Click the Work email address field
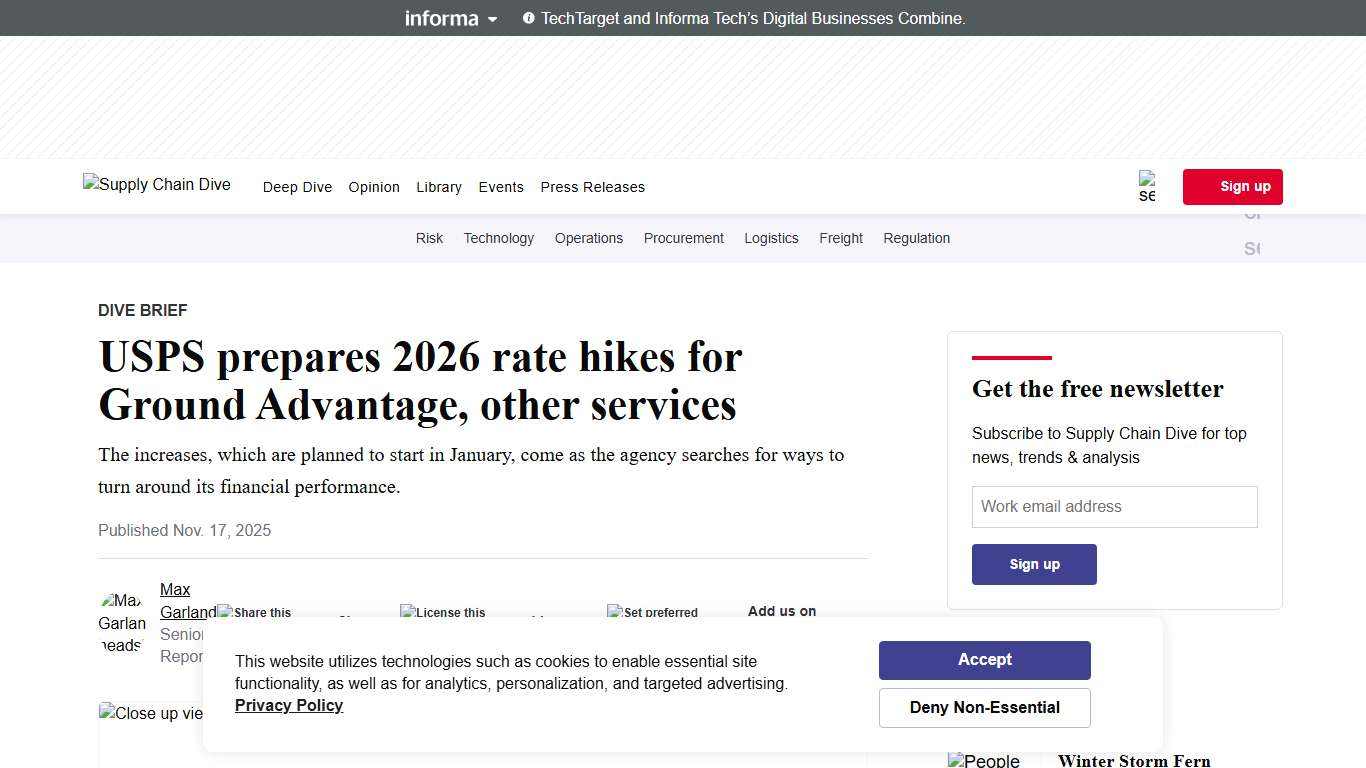Viewport: 1366px width, 768px height. coord(1114,506)
